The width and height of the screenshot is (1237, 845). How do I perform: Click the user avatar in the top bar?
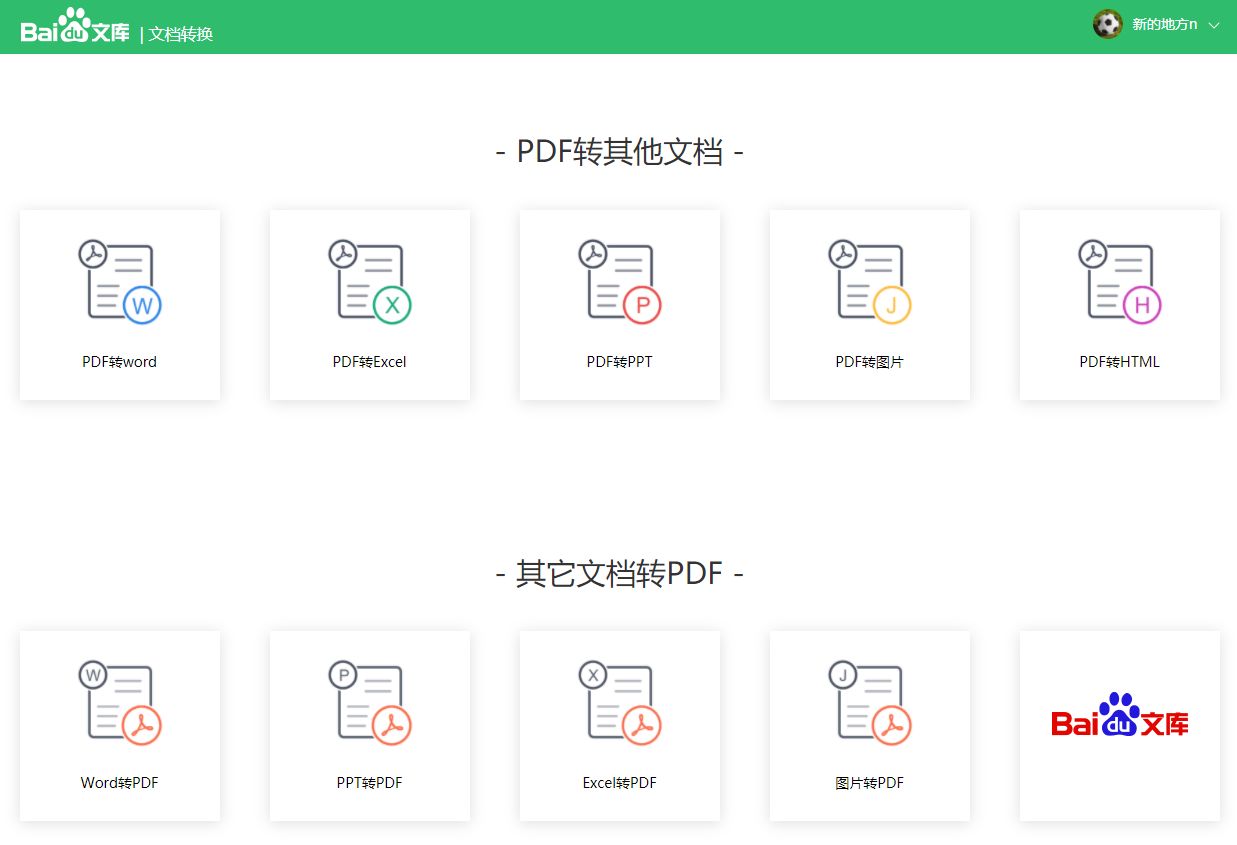point(1107,24)
